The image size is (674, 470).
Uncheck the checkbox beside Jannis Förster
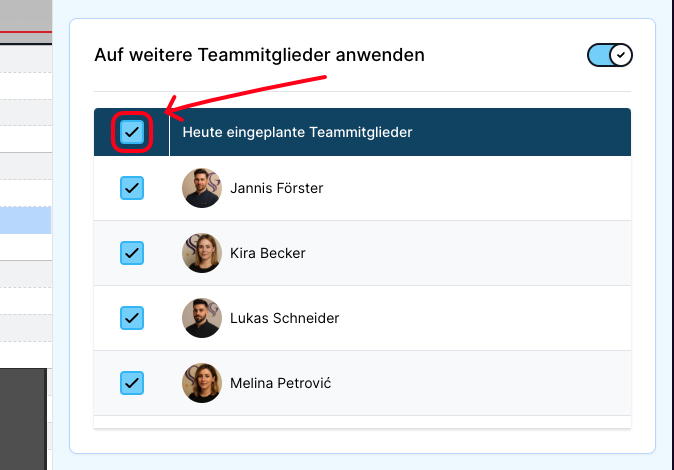tap(132, 188)
